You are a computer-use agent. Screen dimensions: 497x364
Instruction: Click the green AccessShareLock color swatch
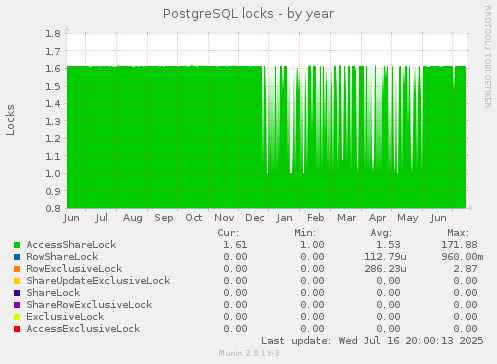17,245
